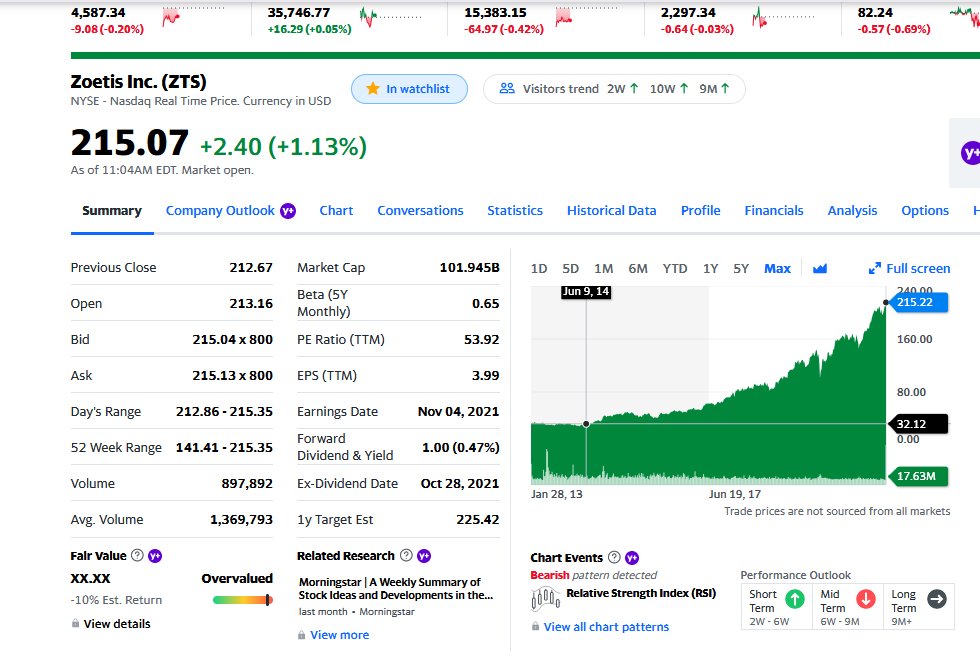
Task: Open View all chart patterns
Action: point(606,626)
